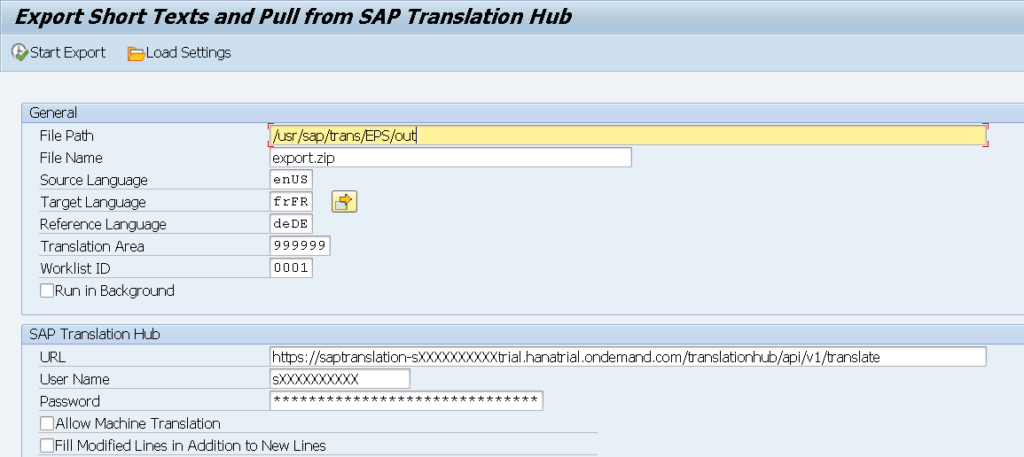The width and height of the screenshot is (1024, 457).
Task: Click the Translation Area field 999999
Action: (300, 246)
